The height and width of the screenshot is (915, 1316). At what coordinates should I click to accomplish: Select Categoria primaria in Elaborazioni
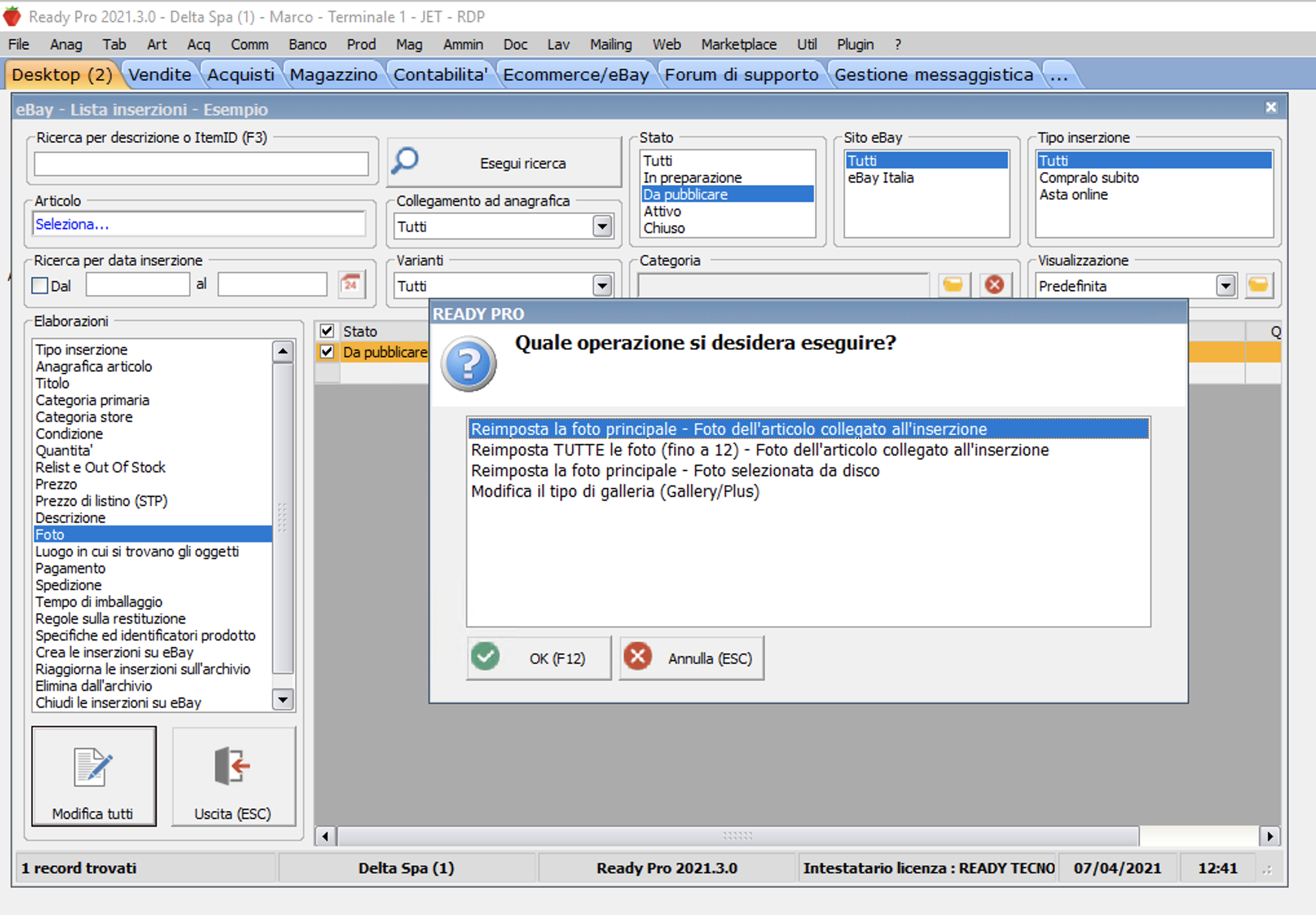coord(153,400)
